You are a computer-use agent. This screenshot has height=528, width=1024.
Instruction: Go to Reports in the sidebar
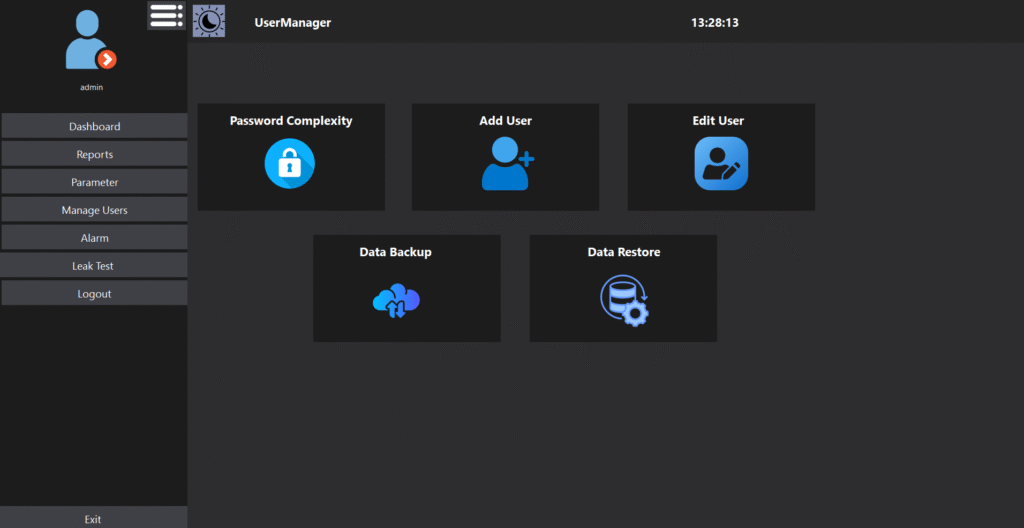tap(94, 154)
